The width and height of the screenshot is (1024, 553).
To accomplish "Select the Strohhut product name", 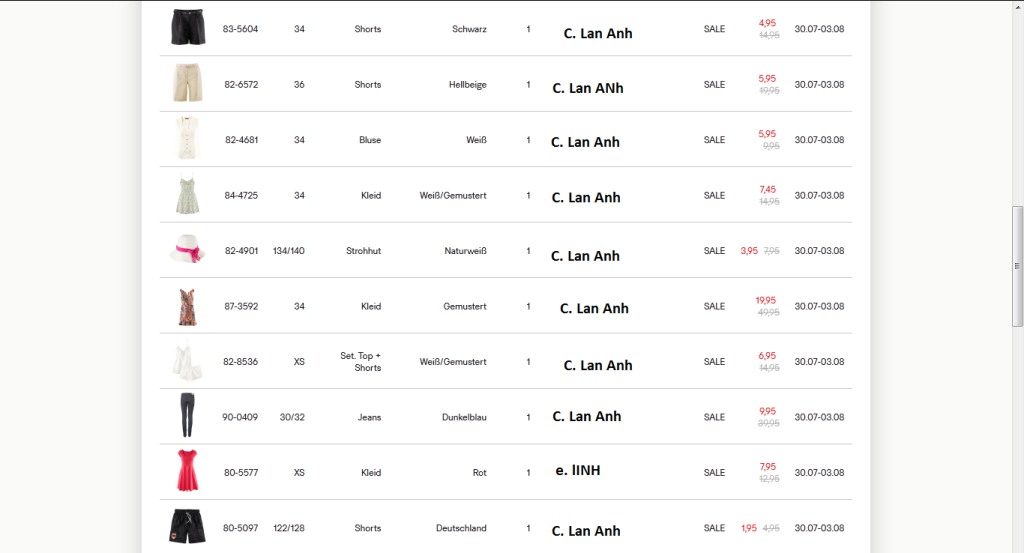I will 363,251.
